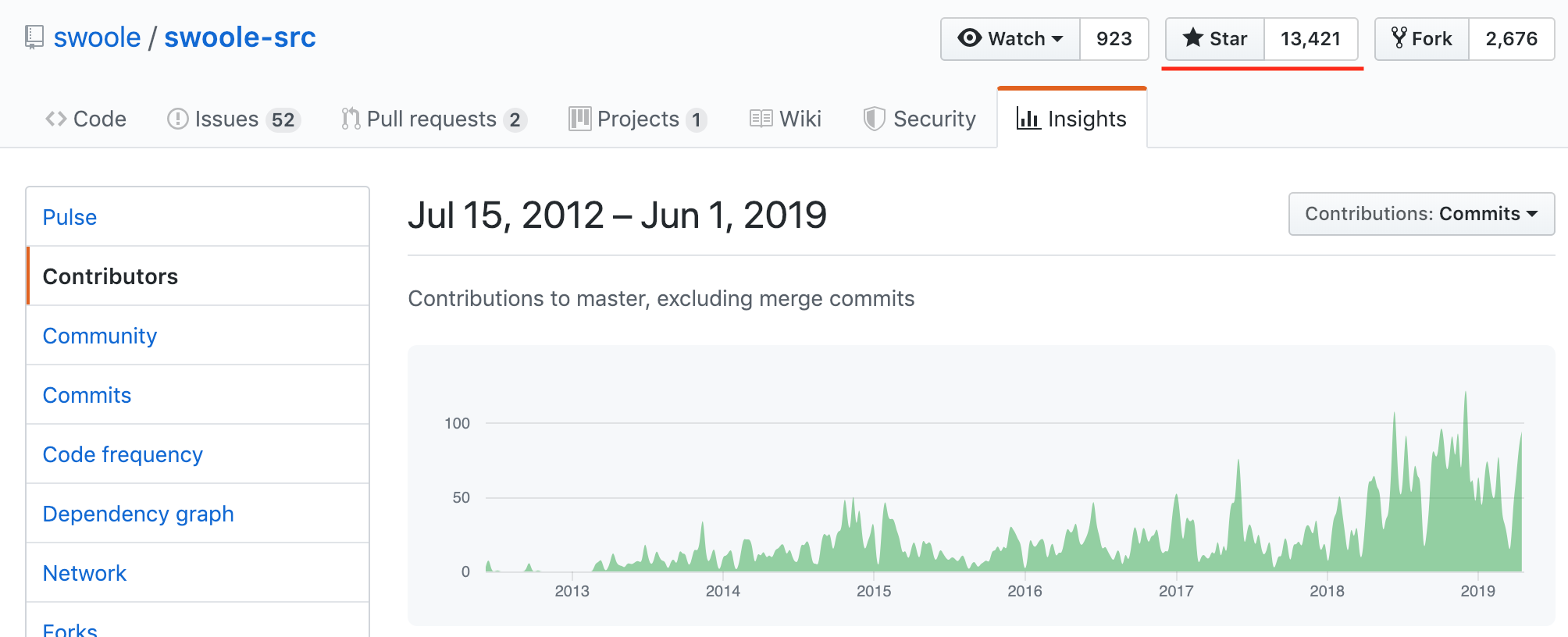Click the Security shield icon
The width and height of the screenshot is (1568, 637).
click(874, 119)
